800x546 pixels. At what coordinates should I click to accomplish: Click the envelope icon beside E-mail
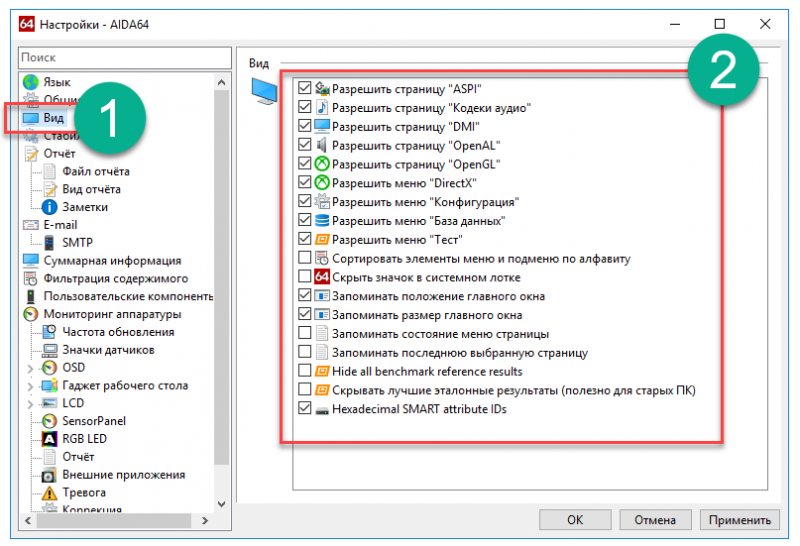[31, 225]
